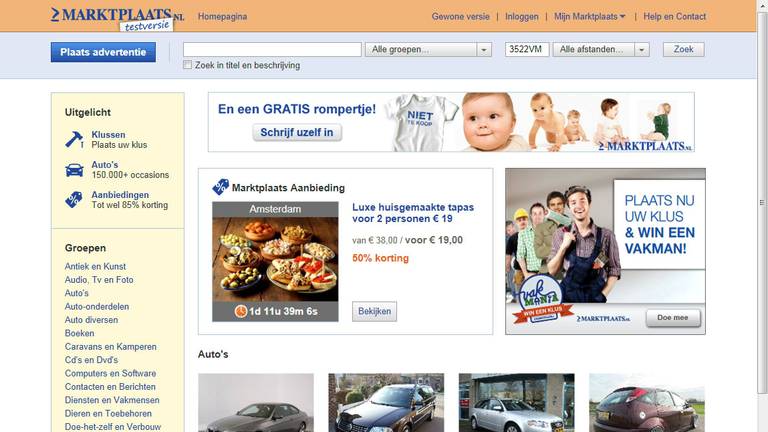Click the 'Plaats advertentie' button
768x432 pixels.
pos(103,52)
